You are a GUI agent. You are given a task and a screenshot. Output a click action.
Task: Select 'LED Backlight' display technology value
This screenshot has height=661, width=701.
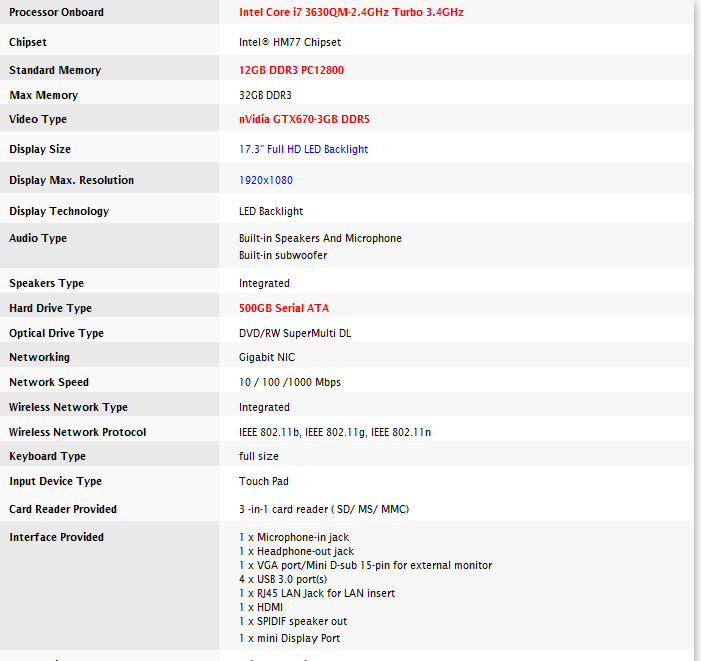coord(271,211)
